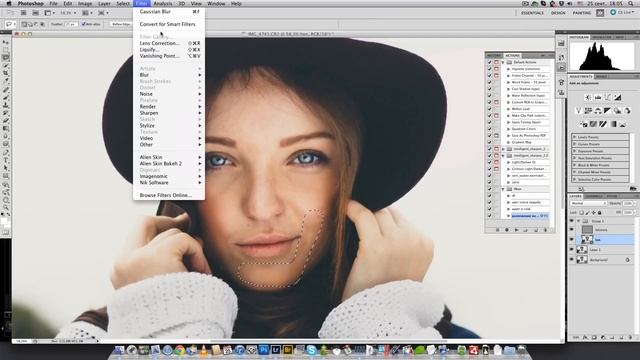The image size is (640, 360).
Task: Hide Group 1 via its eye icon
Action: click(x=571, y=221)
